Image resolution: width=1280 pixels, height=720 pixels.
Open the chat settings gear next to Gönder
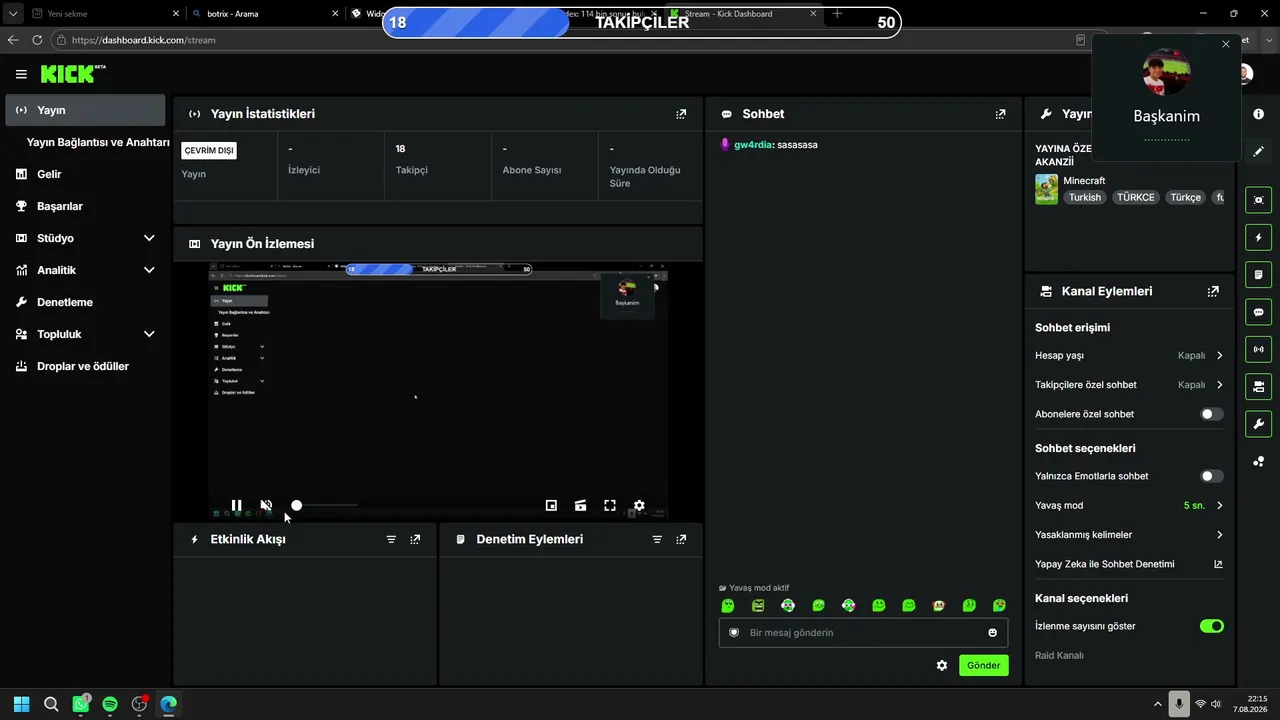point(942,665)
